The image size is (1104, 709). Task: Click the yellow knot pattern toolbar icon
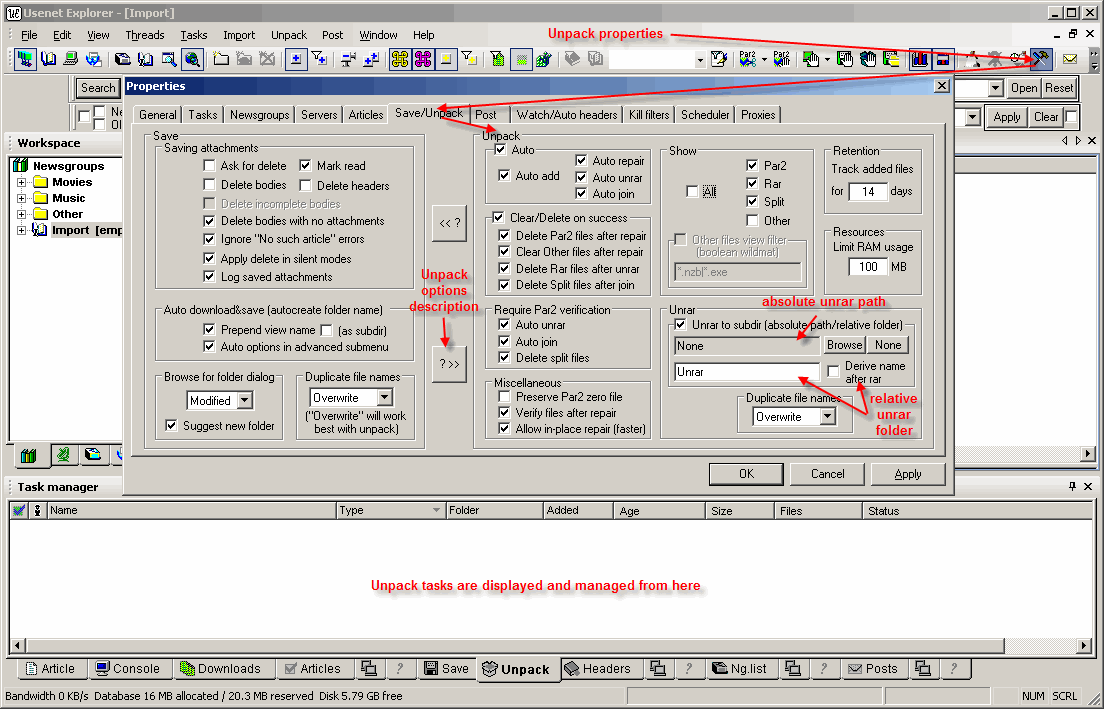pos(400,59)
